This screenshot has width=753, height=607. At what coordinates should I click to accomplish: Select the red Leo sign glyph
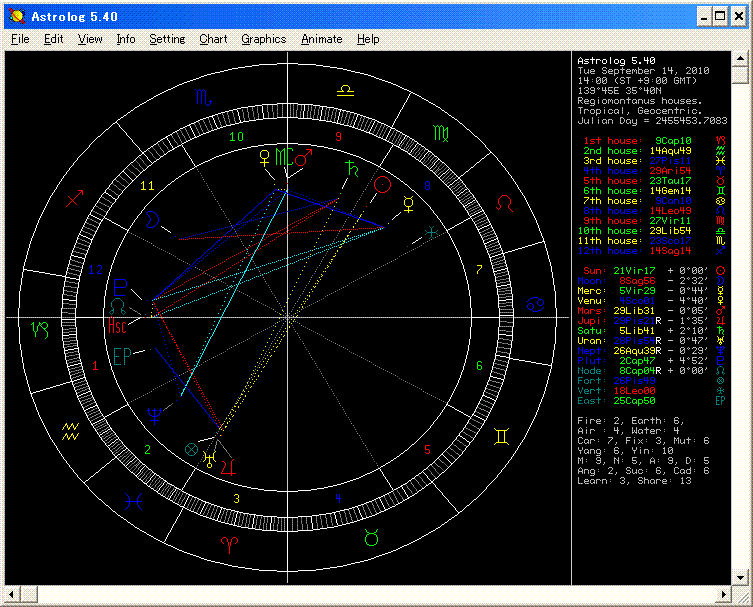coord(504,202)
